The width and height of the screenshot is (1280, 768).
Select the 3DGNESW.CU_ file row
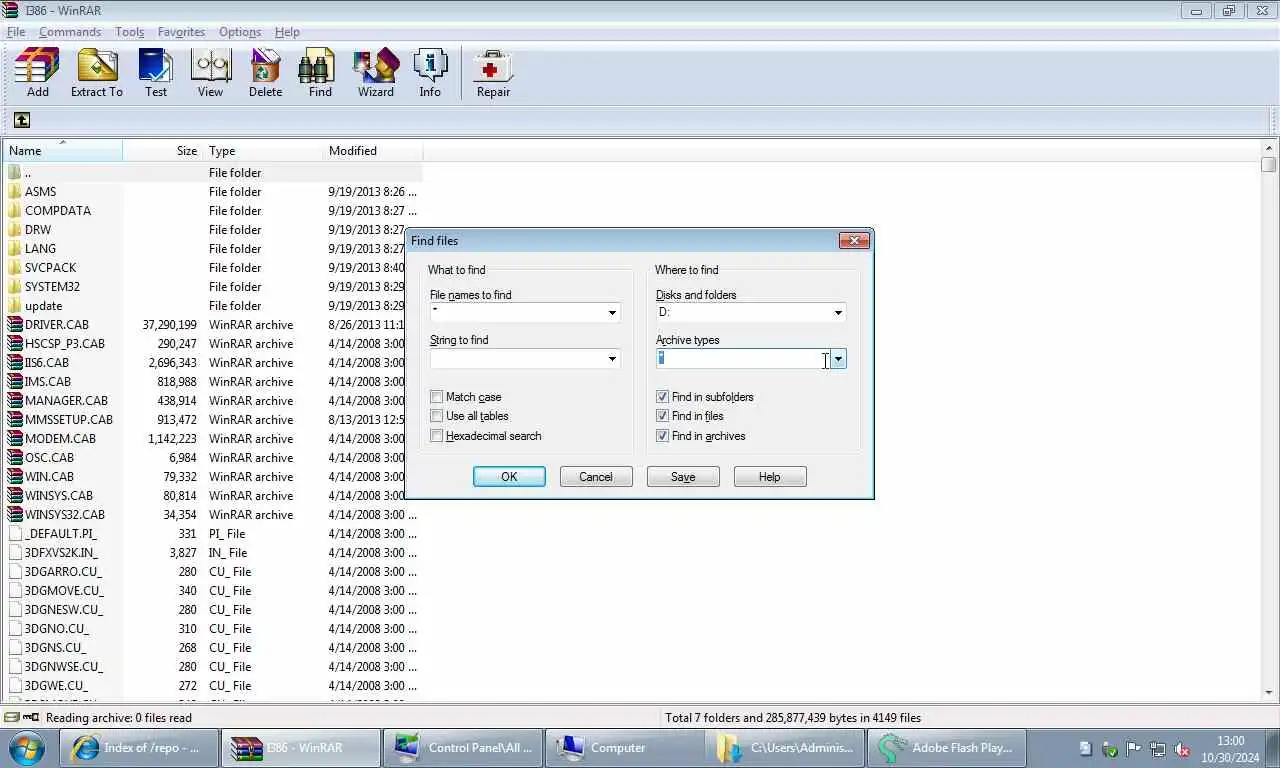213,609
